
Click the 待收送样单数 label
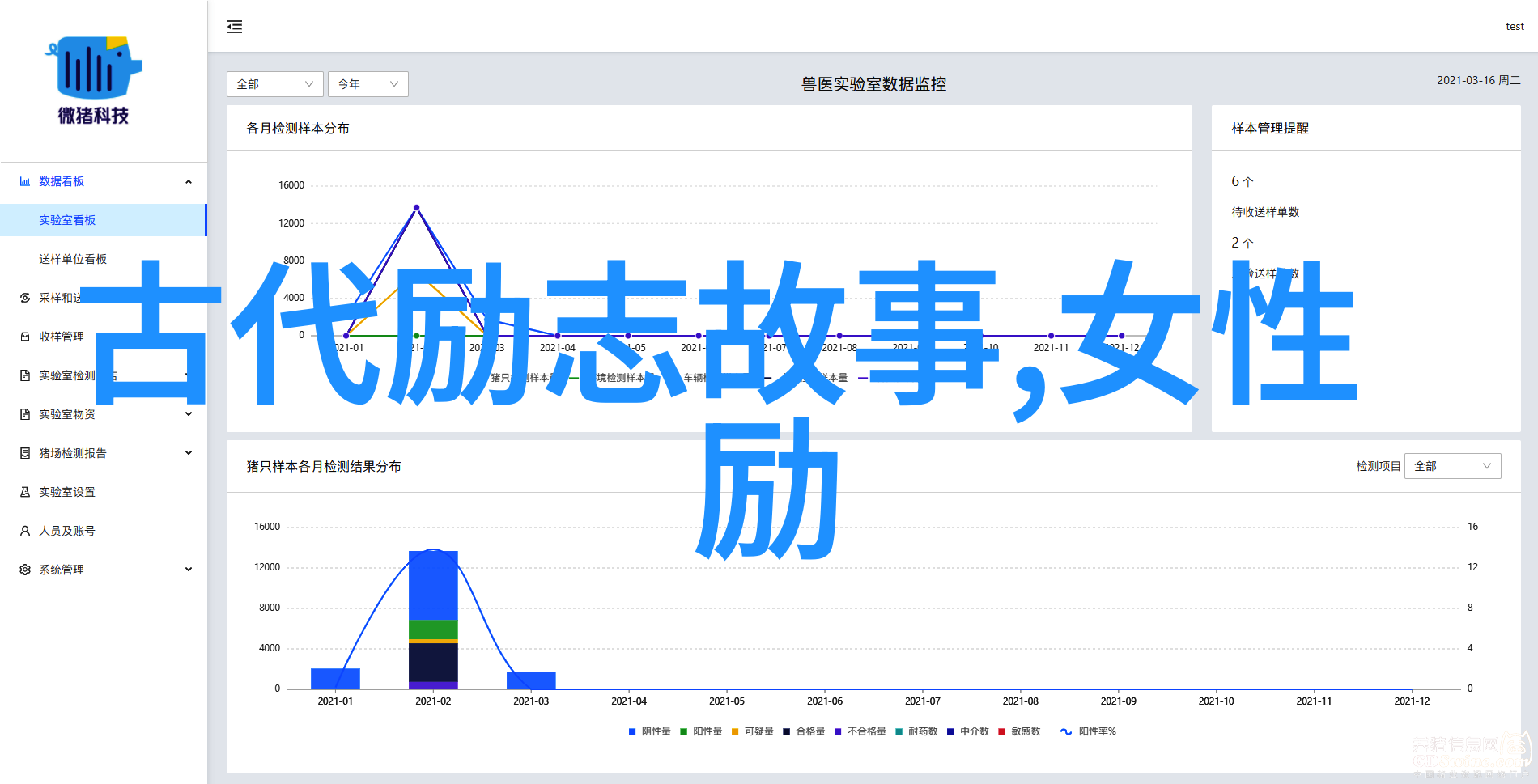(1265, 212)
